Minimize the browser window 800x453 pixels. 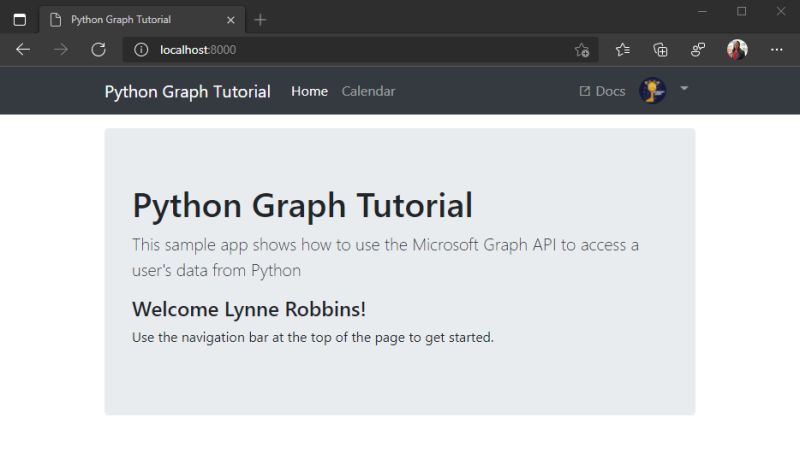click(703, 11)
